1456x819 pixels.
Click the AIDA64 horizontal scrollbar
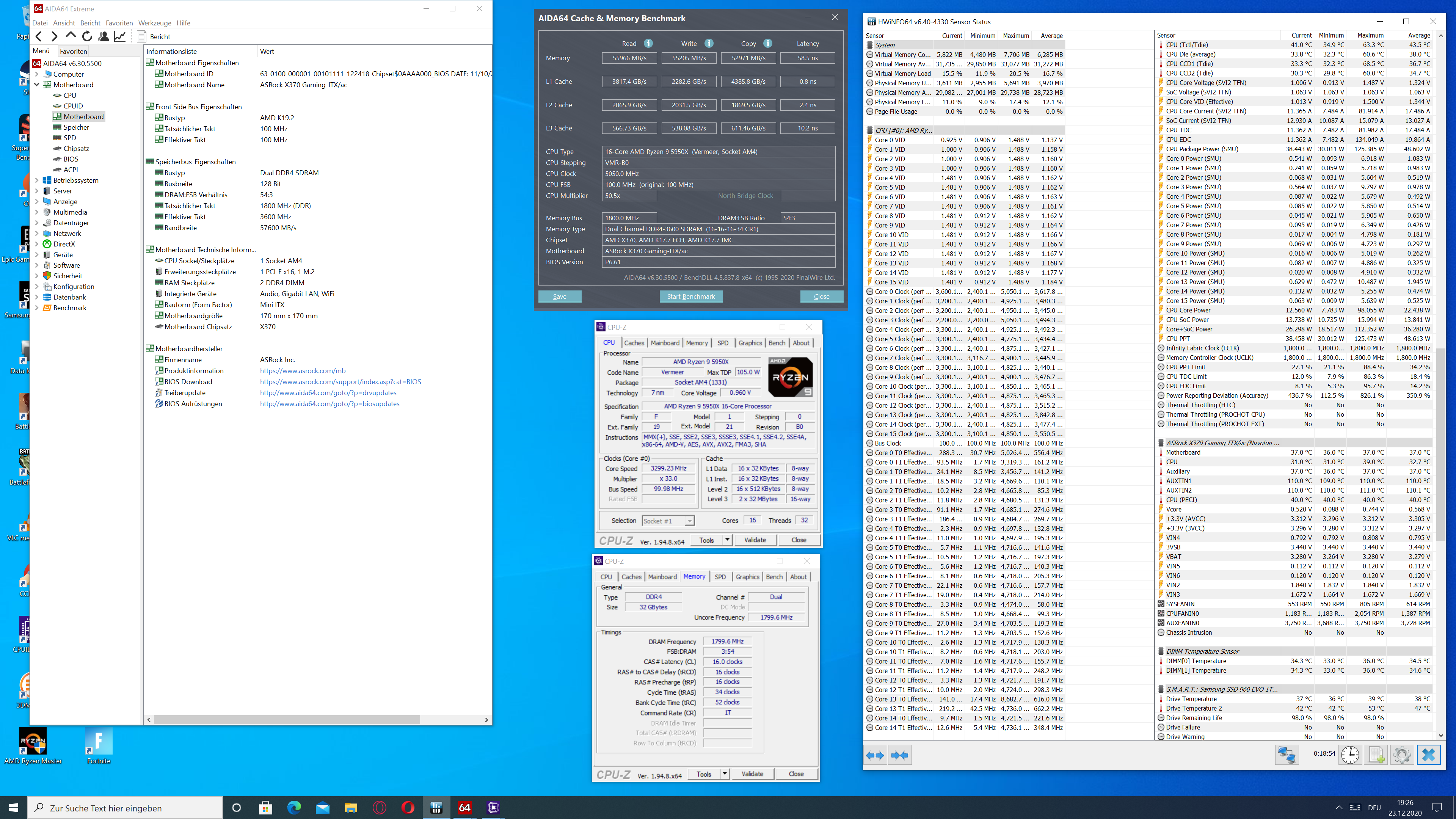pos(287,720)
